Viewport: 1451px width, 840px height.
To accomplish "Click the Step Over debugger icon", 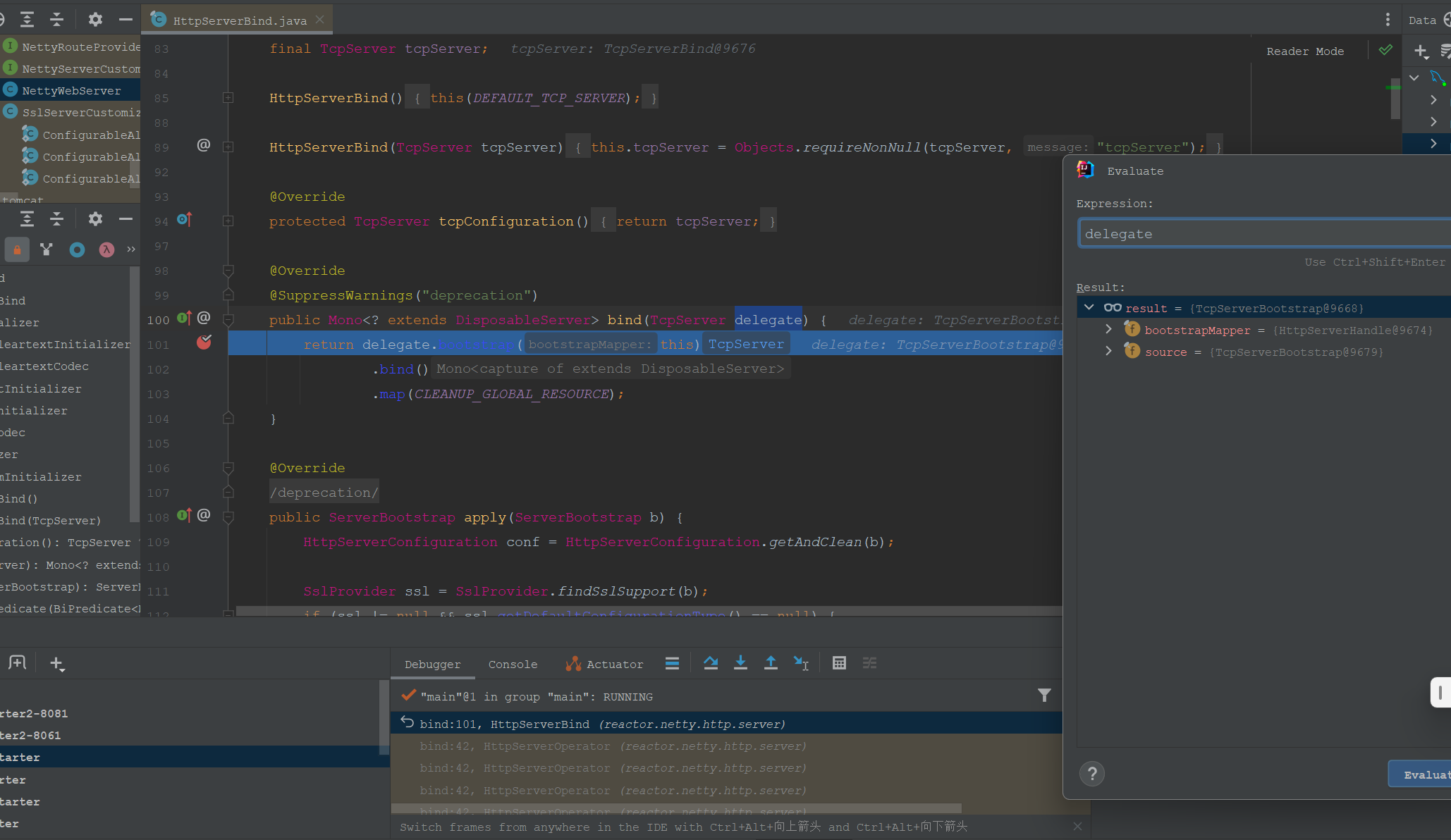I will [x=711, y=663].
